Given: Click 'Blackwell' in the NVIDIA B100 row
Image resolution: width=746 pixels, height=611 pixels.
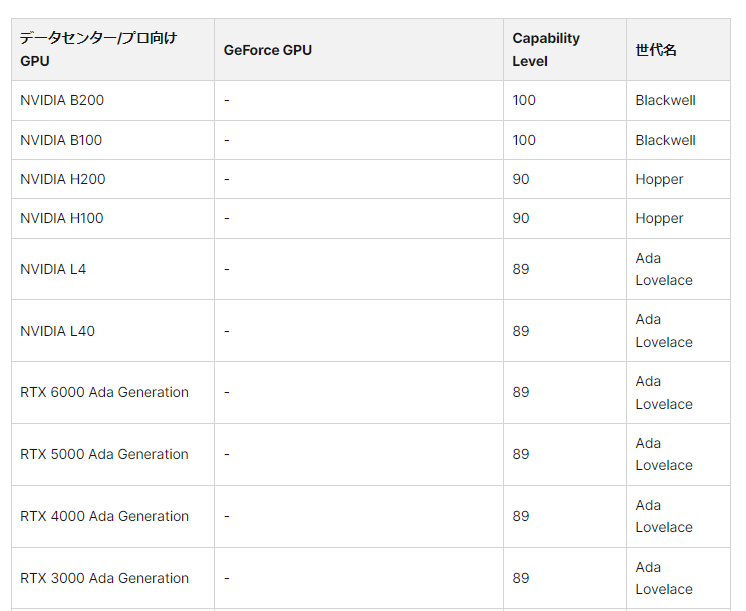Looking at the screenshot, I should tap(665, 140).
